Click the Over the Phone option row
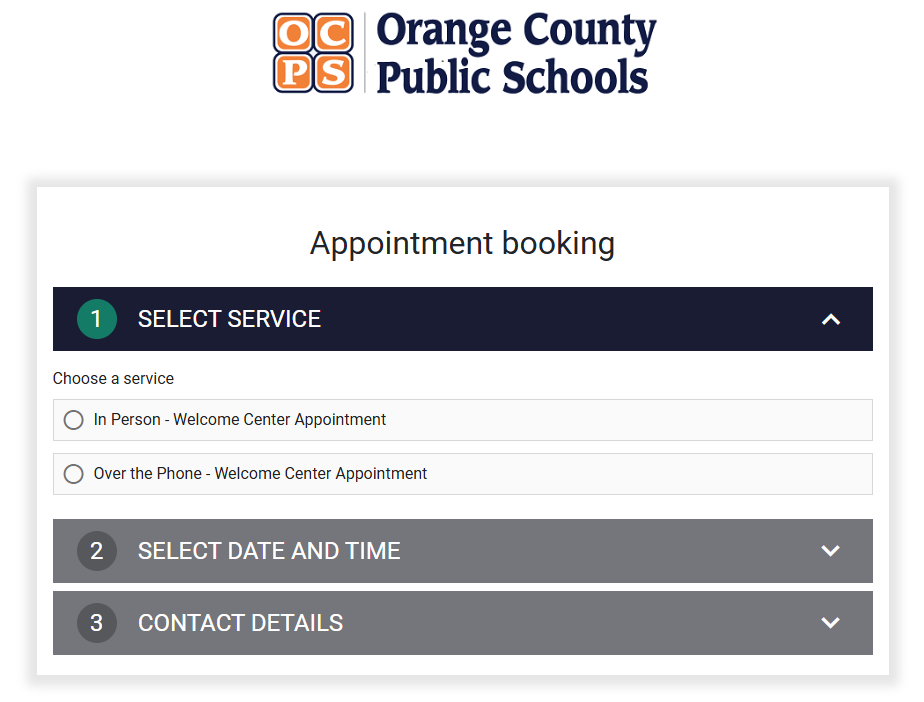 [462, 473]
